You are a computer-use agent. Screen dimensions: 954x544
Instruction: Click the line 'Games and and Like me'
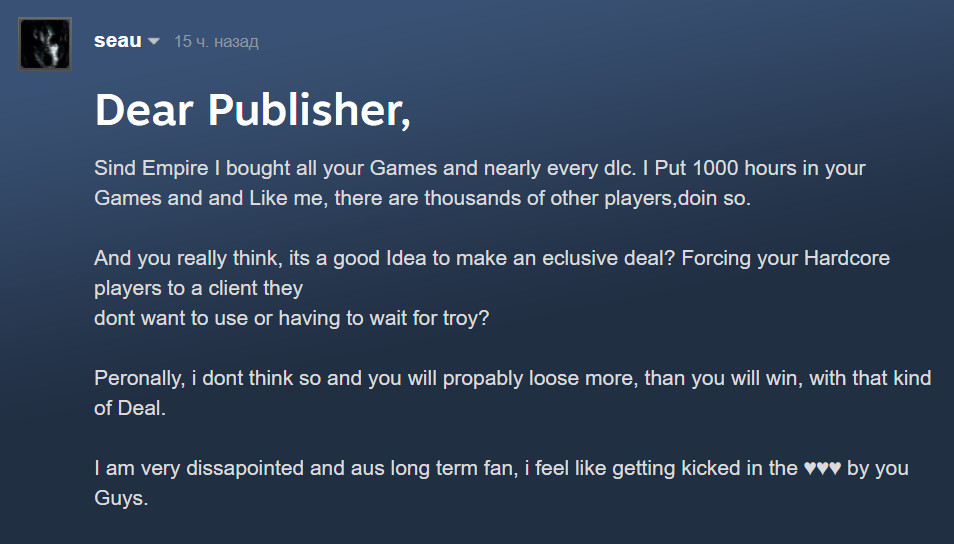click(422, 198)
